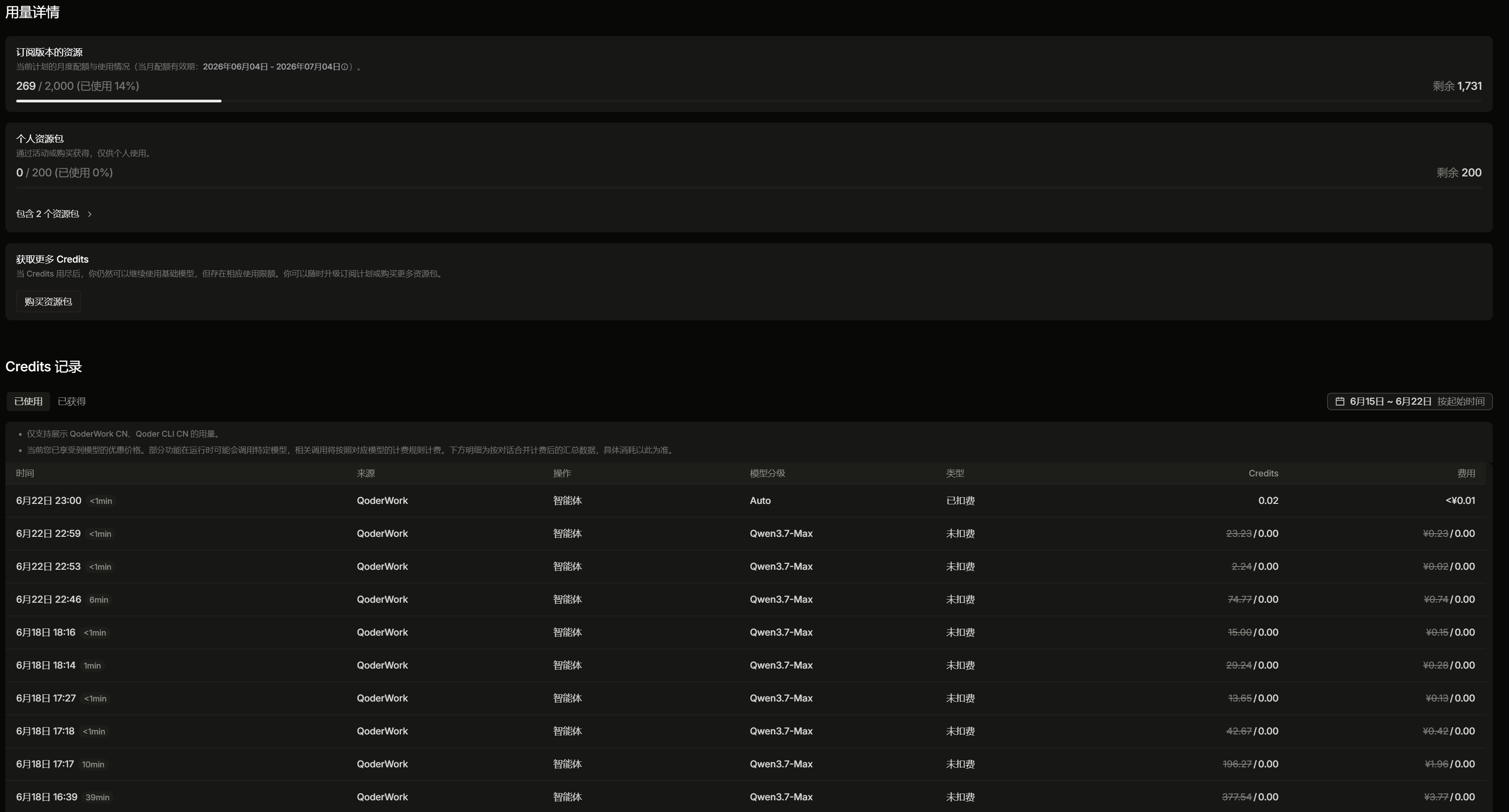Image resolution: width=1509 pixels, height=812 pixels.
Task: Click the 6min duration badge
Action: (x=98, y=600)
